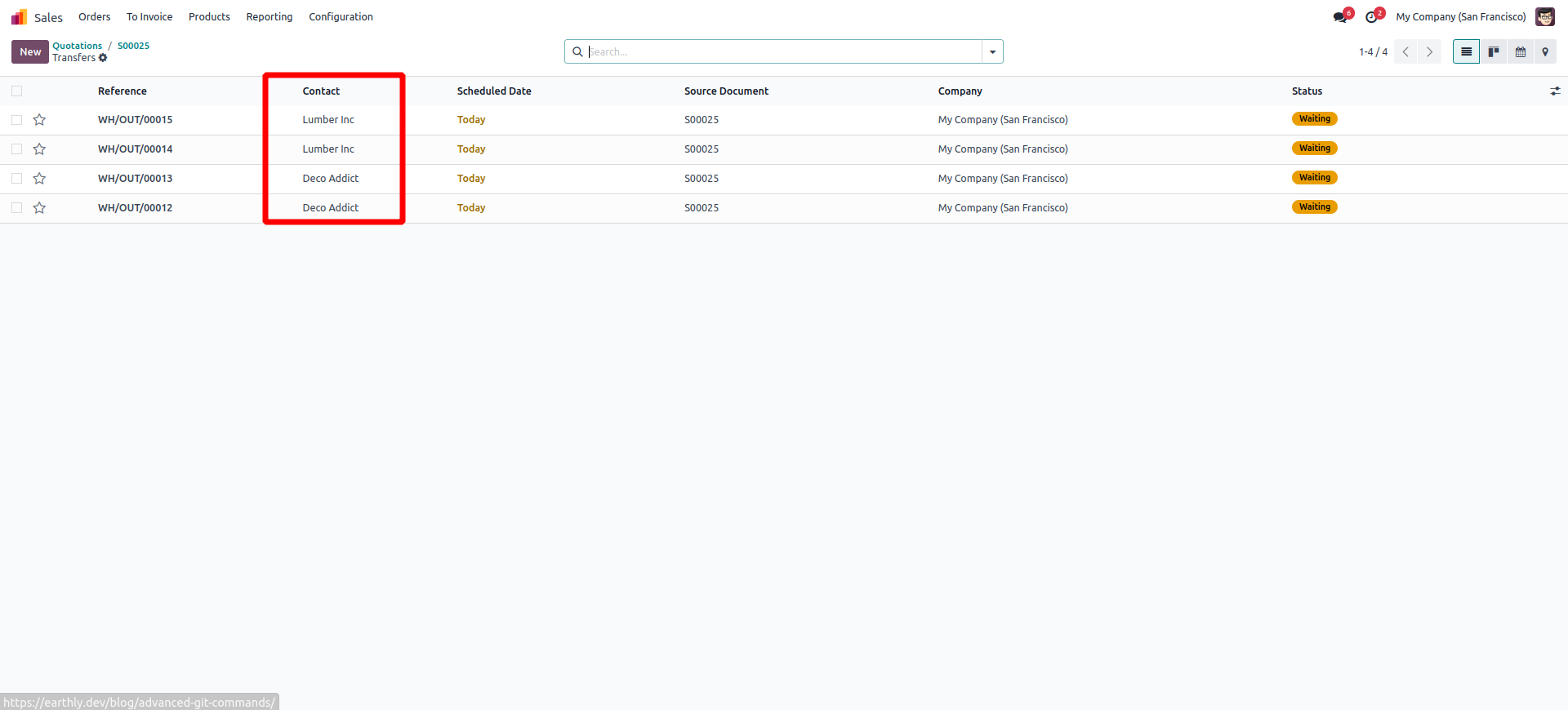
Task: Switch to kanban view
Action: point(1494,51)
